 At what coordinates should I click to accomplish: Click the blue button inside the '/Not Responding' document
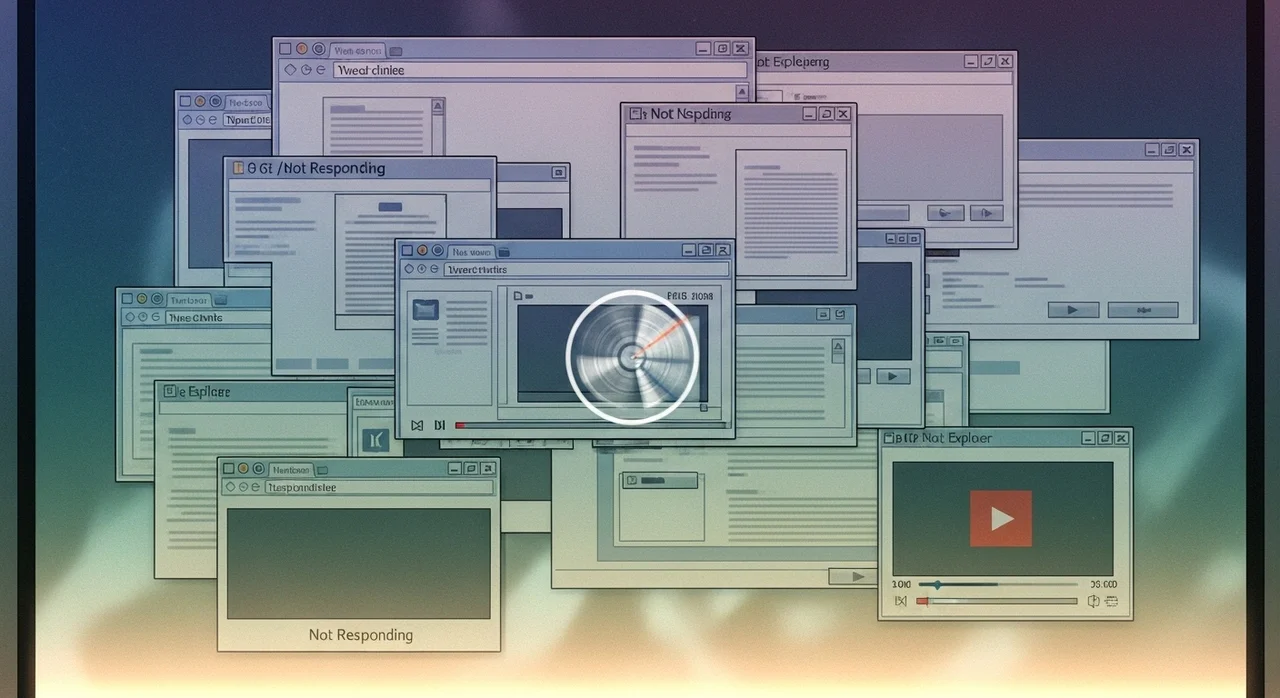tap(390, 207)
